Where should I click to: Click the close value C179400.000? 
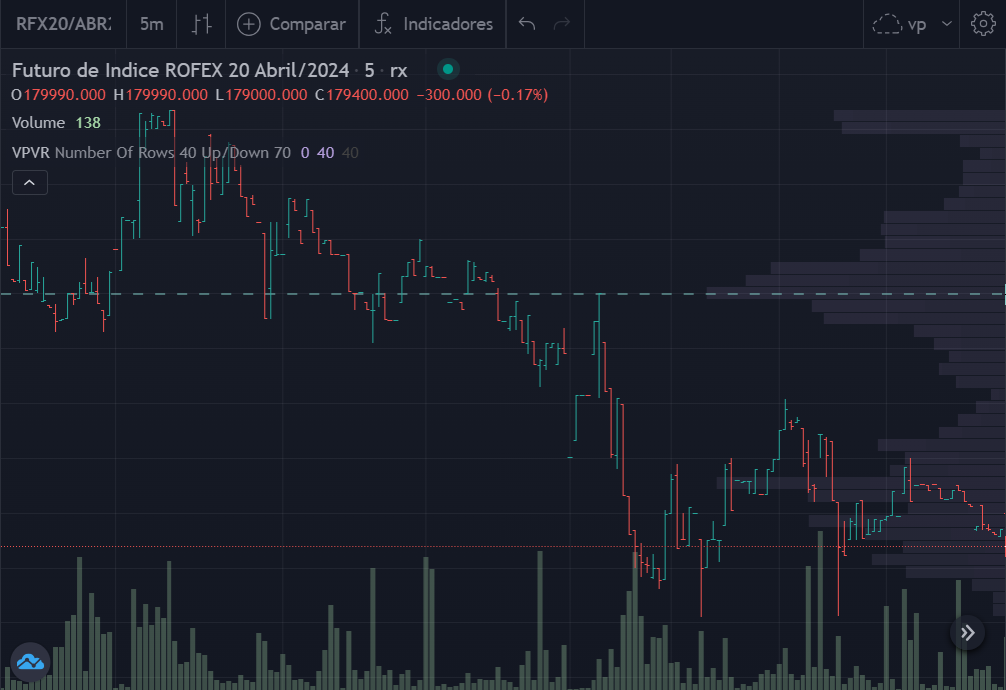(x=362, y=95)
